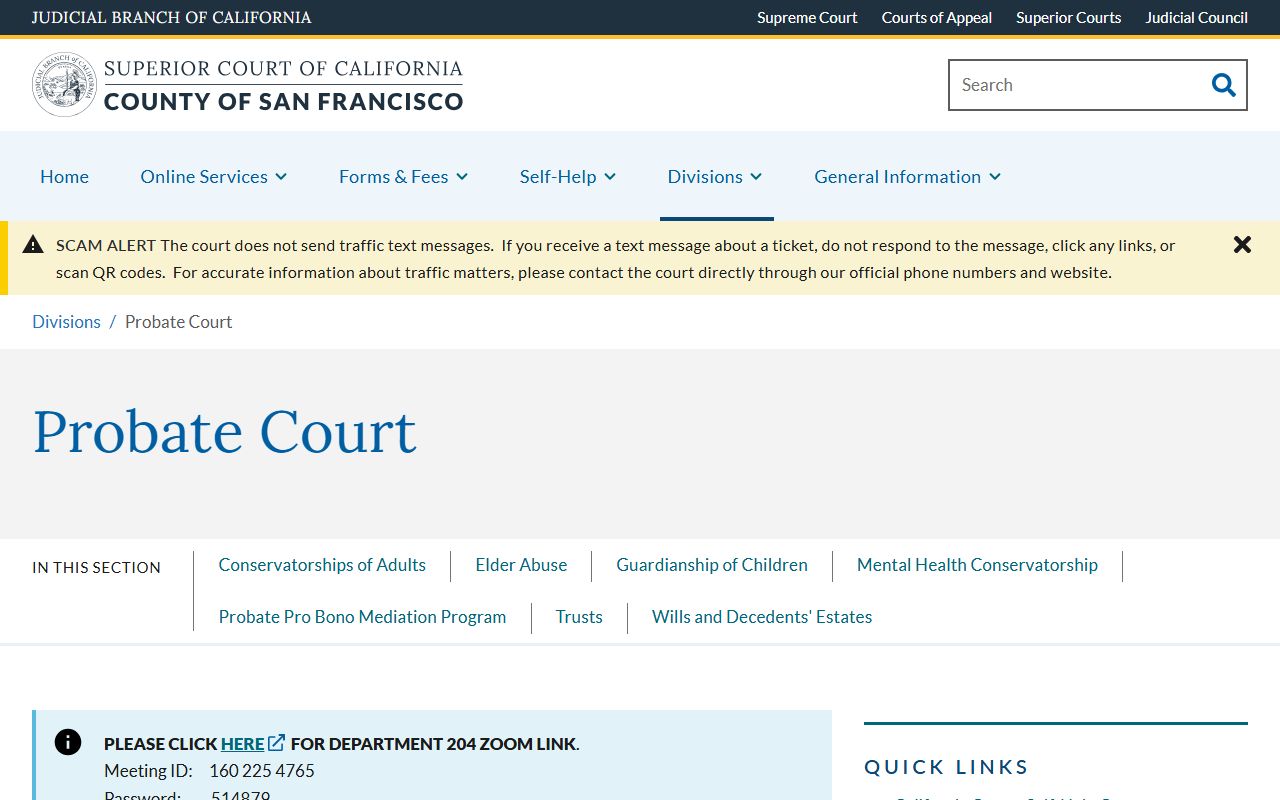
Task: Go to the Home nav item
Action: 64,176
